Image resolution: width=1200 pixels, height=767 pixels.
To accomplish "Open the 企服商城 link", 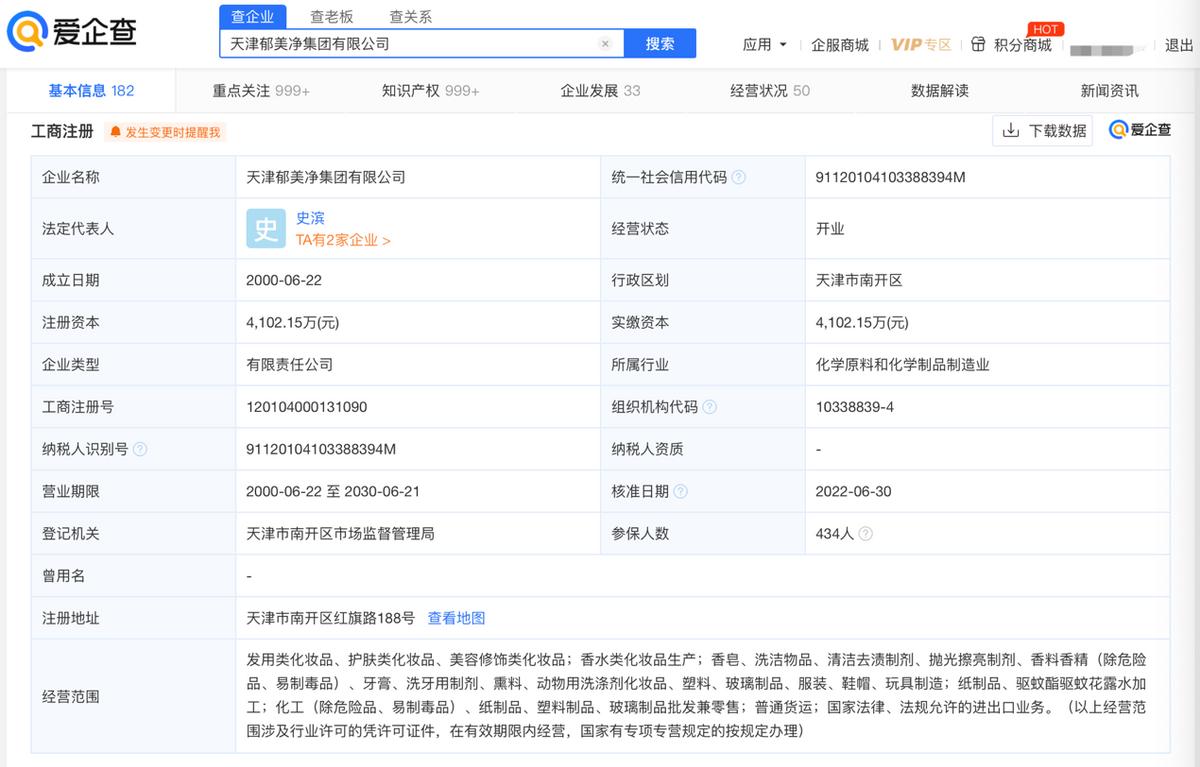I will pos(840,44).
